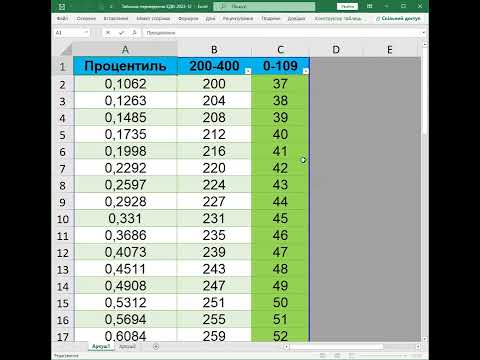This screenshot has height=360, width=480.
Task: Select cell with value 216
Action: (x=214, y=151)
